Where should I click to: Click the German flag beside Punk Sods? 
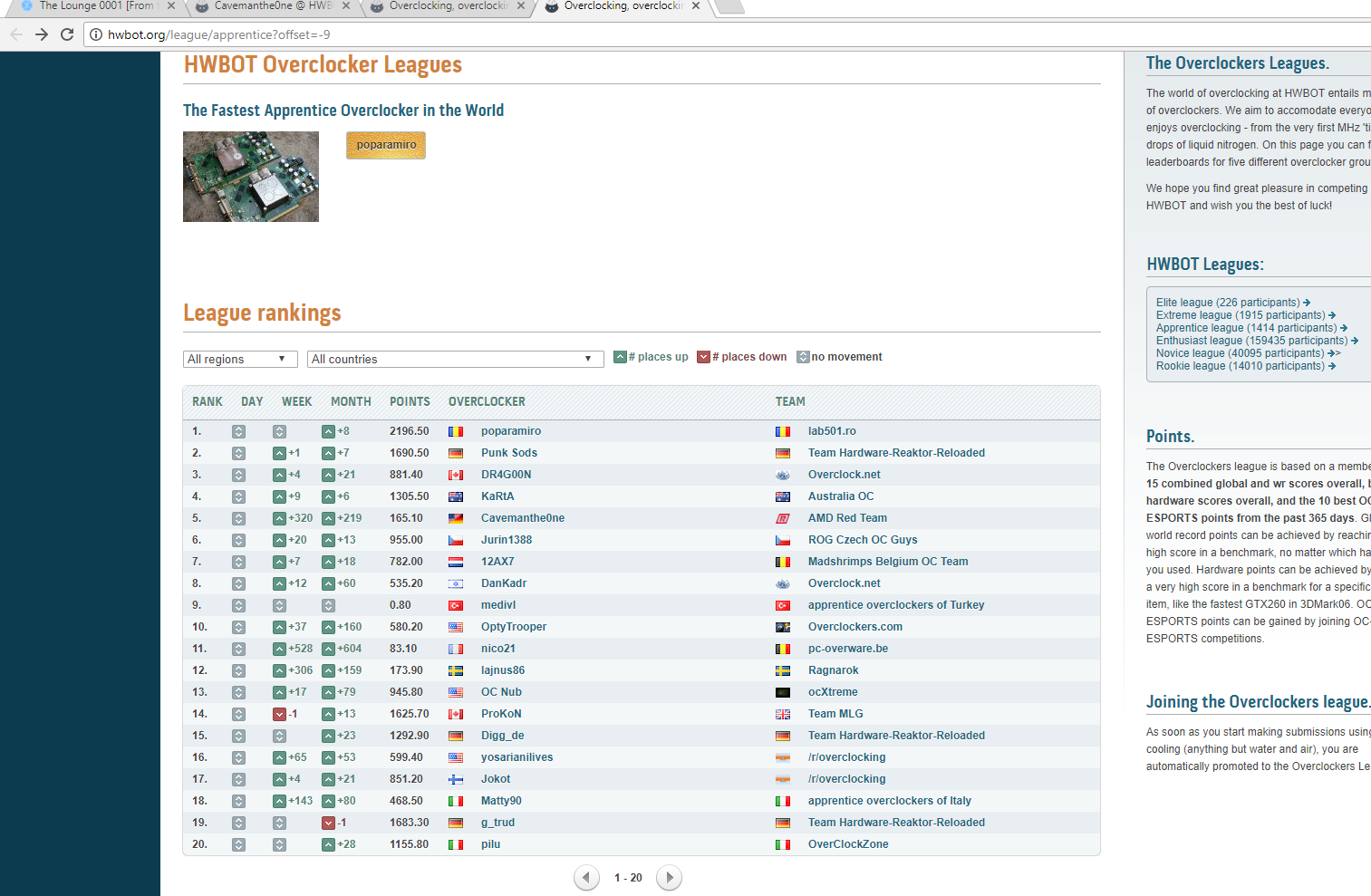[x=456, y=454]
